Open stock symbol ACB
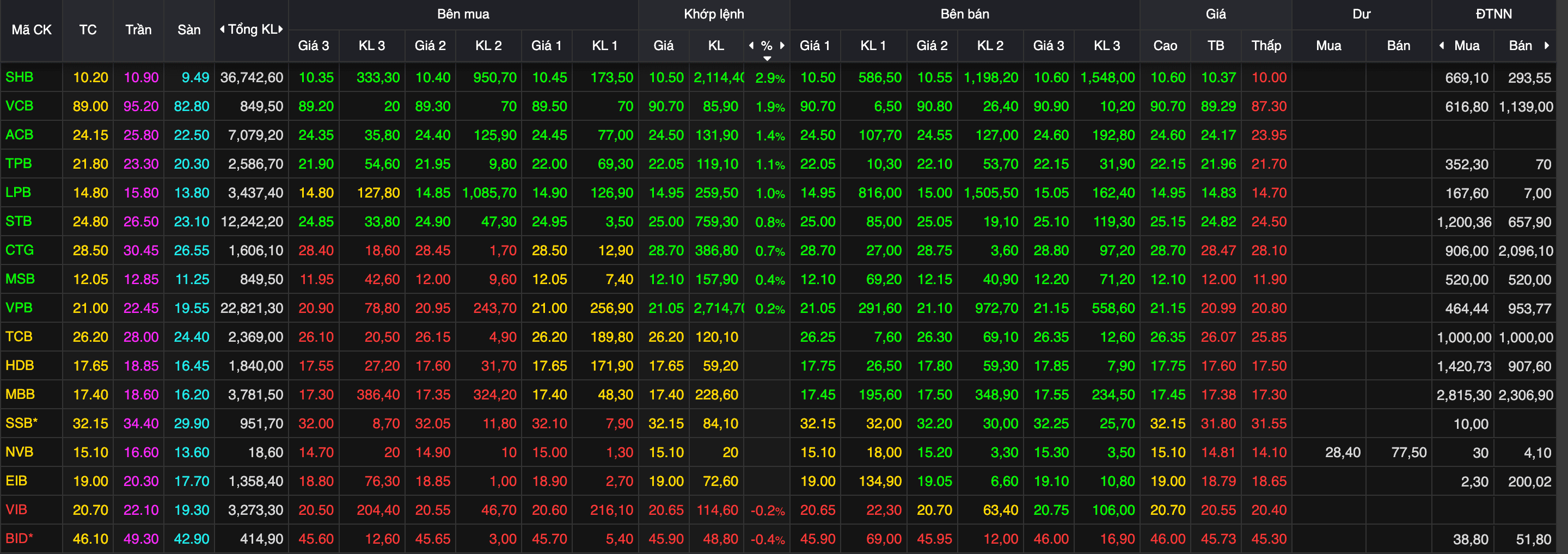 point(20,135)
